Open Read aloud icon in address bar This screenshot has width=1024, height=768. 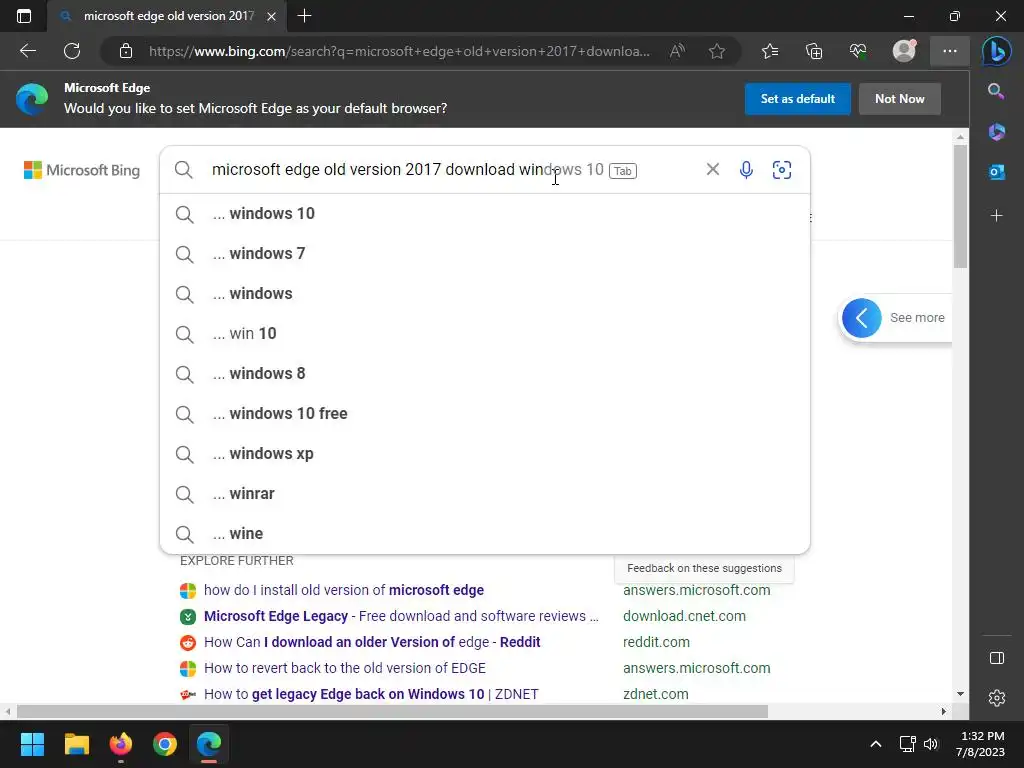(x=677, y=51)
